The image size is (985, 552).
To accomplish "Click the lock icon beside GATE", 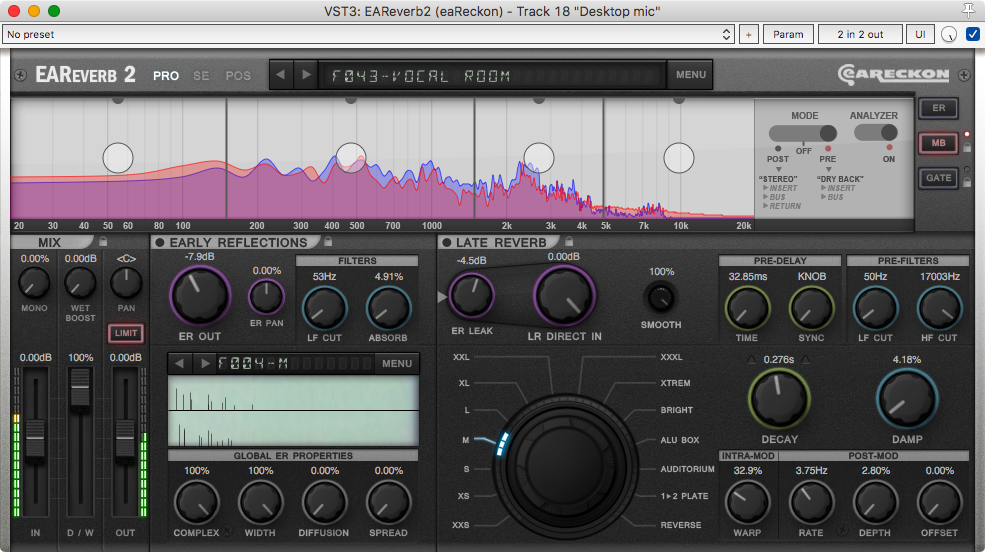I will coord(967,181).
